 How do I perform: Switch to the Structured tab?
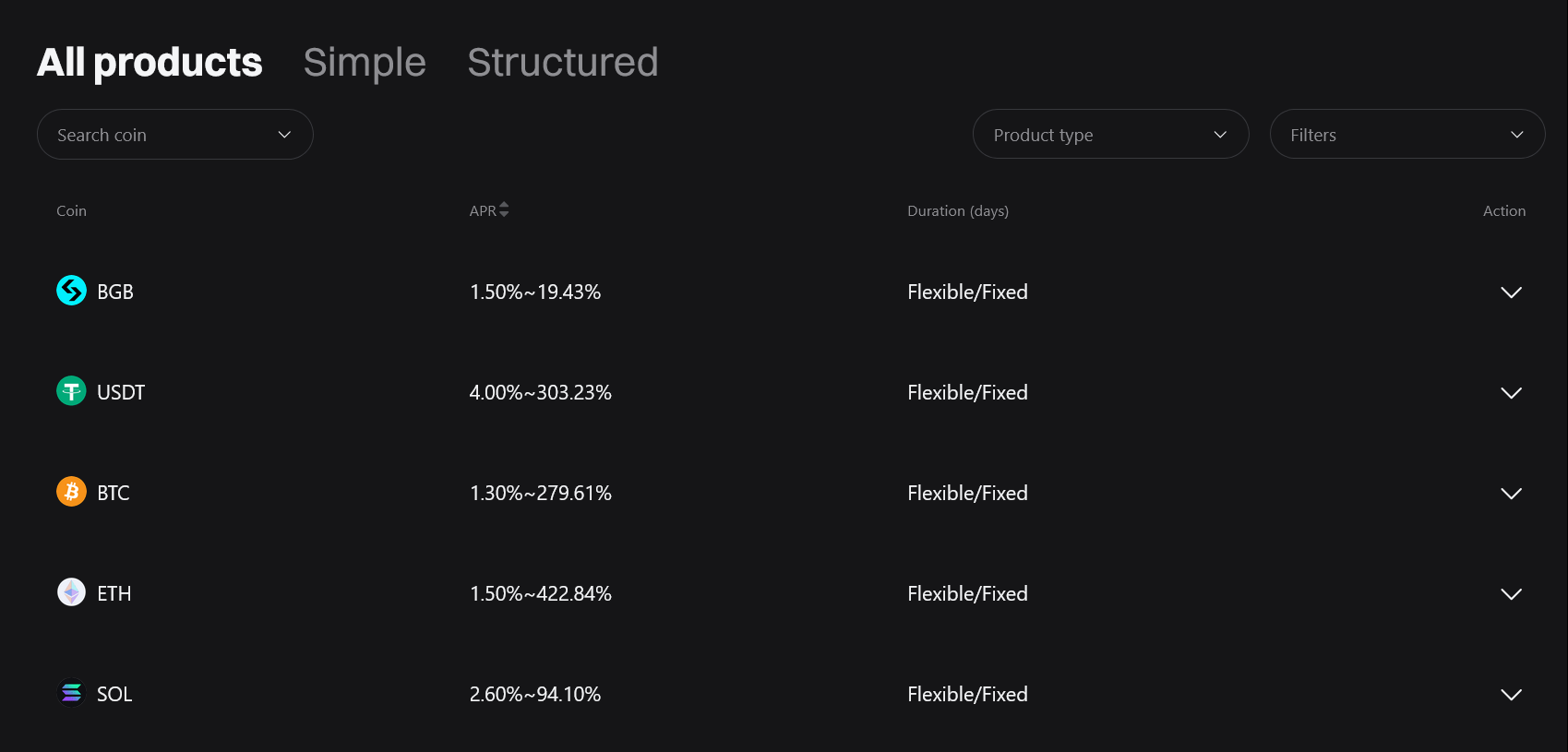[563, 63]
